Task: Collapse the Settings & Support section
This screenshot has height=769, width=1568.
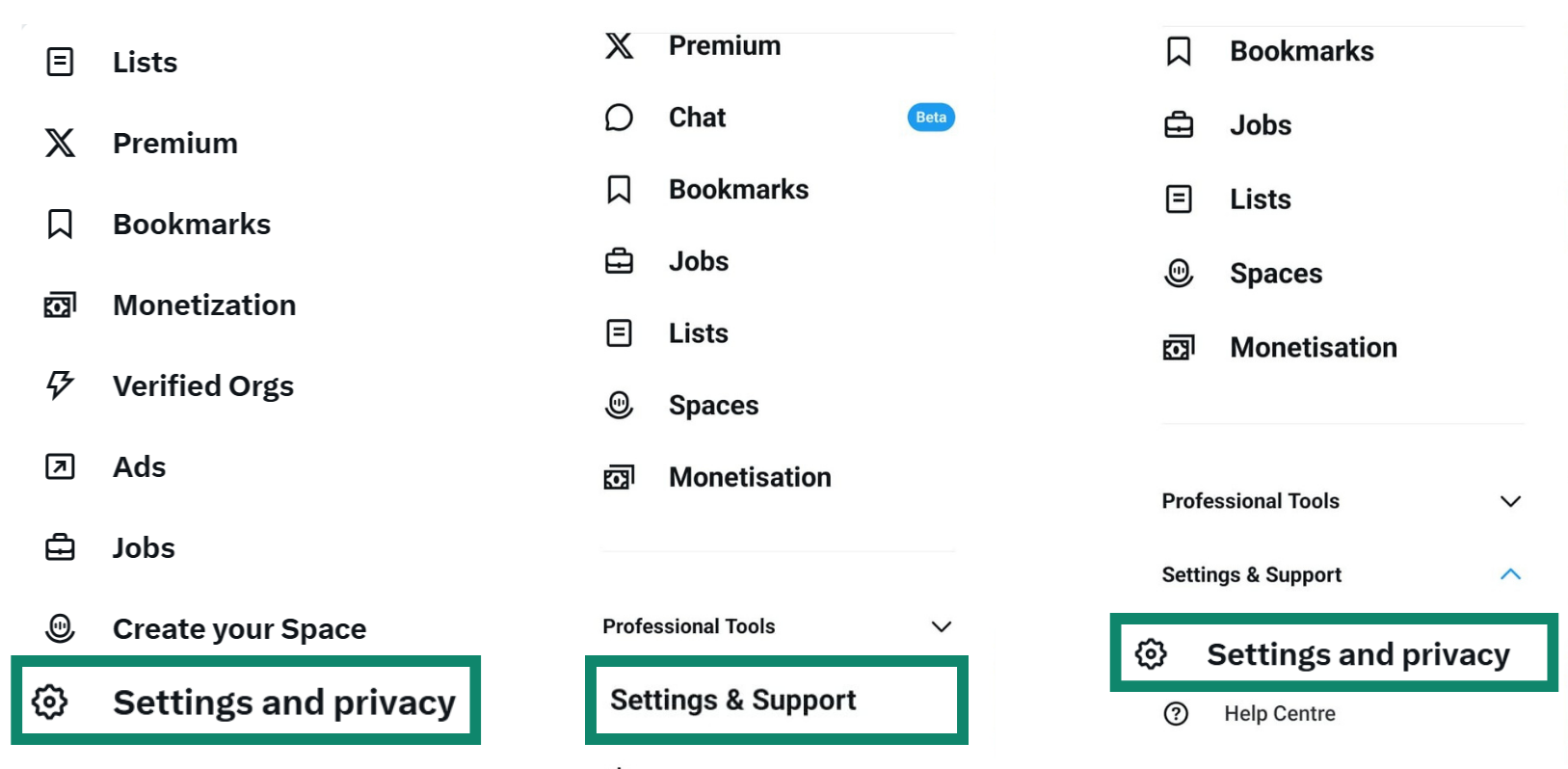Action: [1512, 574]
